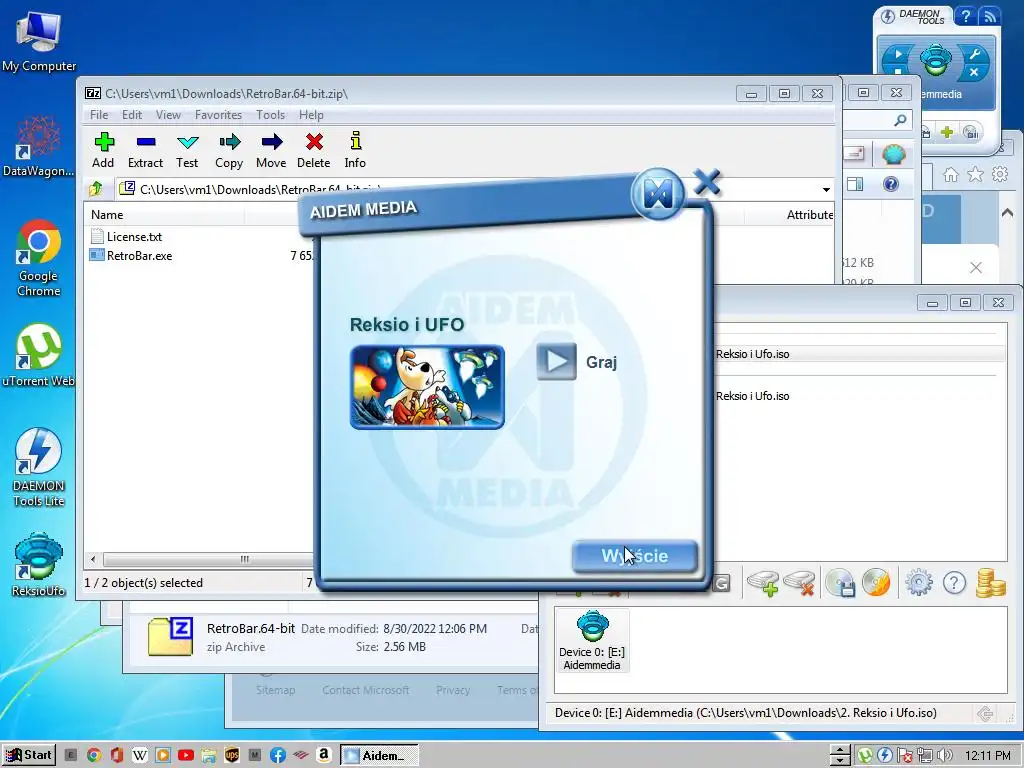Viewport: 1024px width, 768px height.
Task: Go up one folder in 7-Zip
Action: 96,189
